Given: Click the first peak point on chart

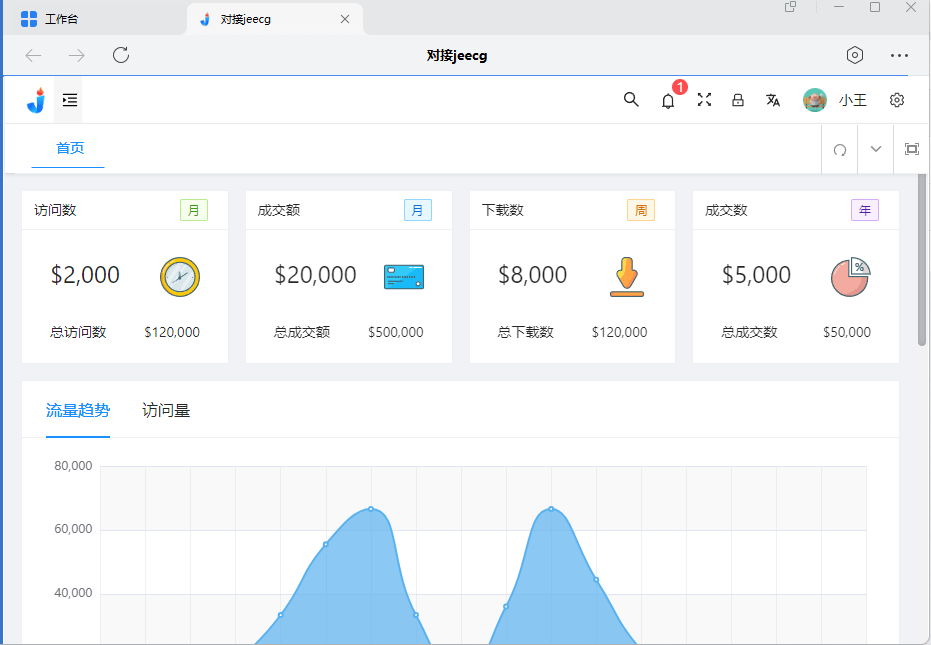Looking at the screenshot, I should 371,509.
